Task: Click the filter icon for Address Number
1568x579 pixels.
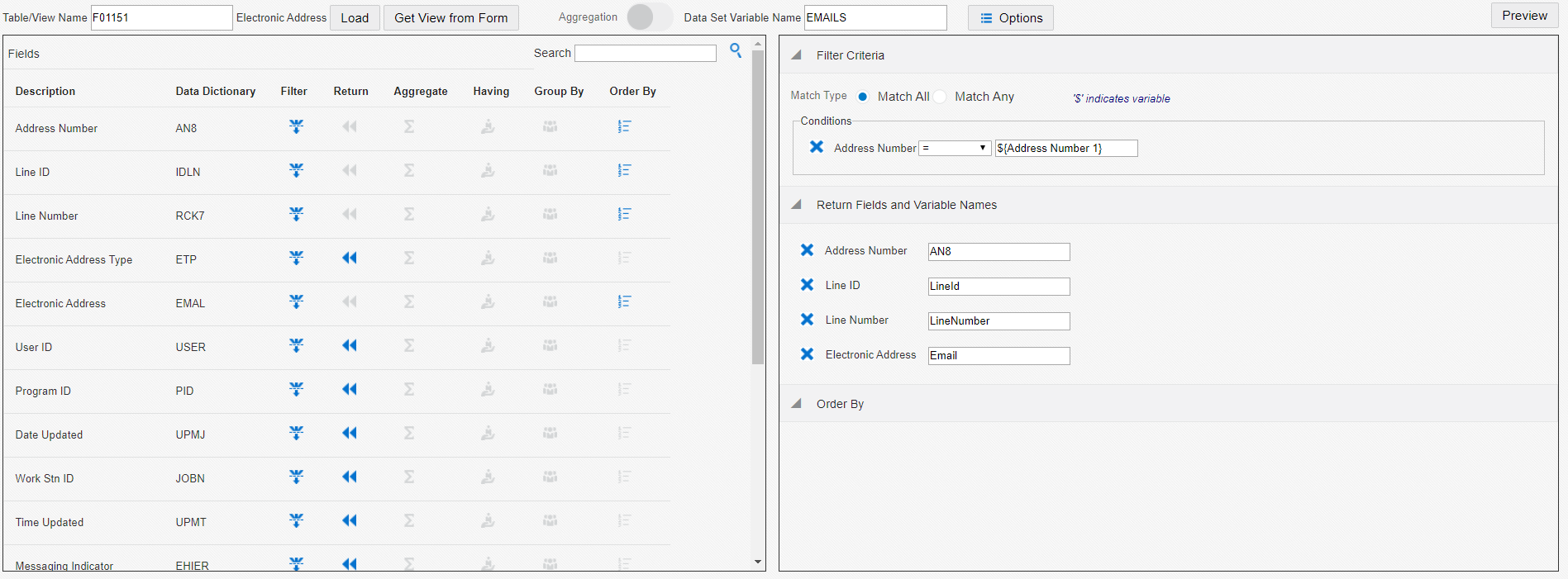Action: pyautogui.click(x=296, y=127)
